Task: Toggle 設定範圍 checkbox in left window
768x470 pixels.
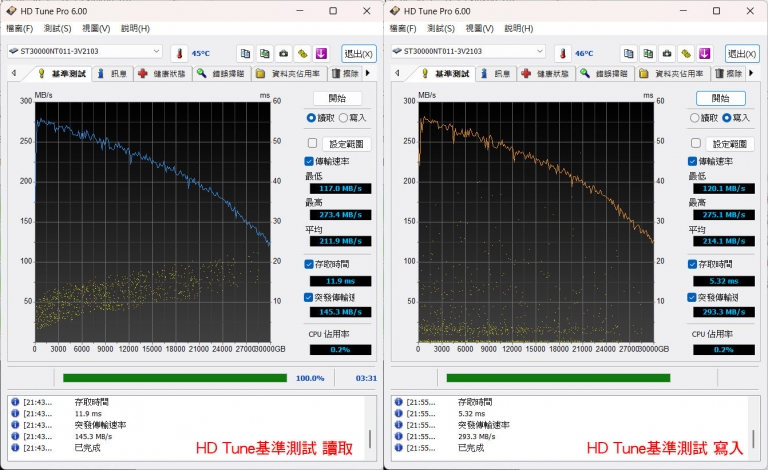Action: click(x=312, y=143)
